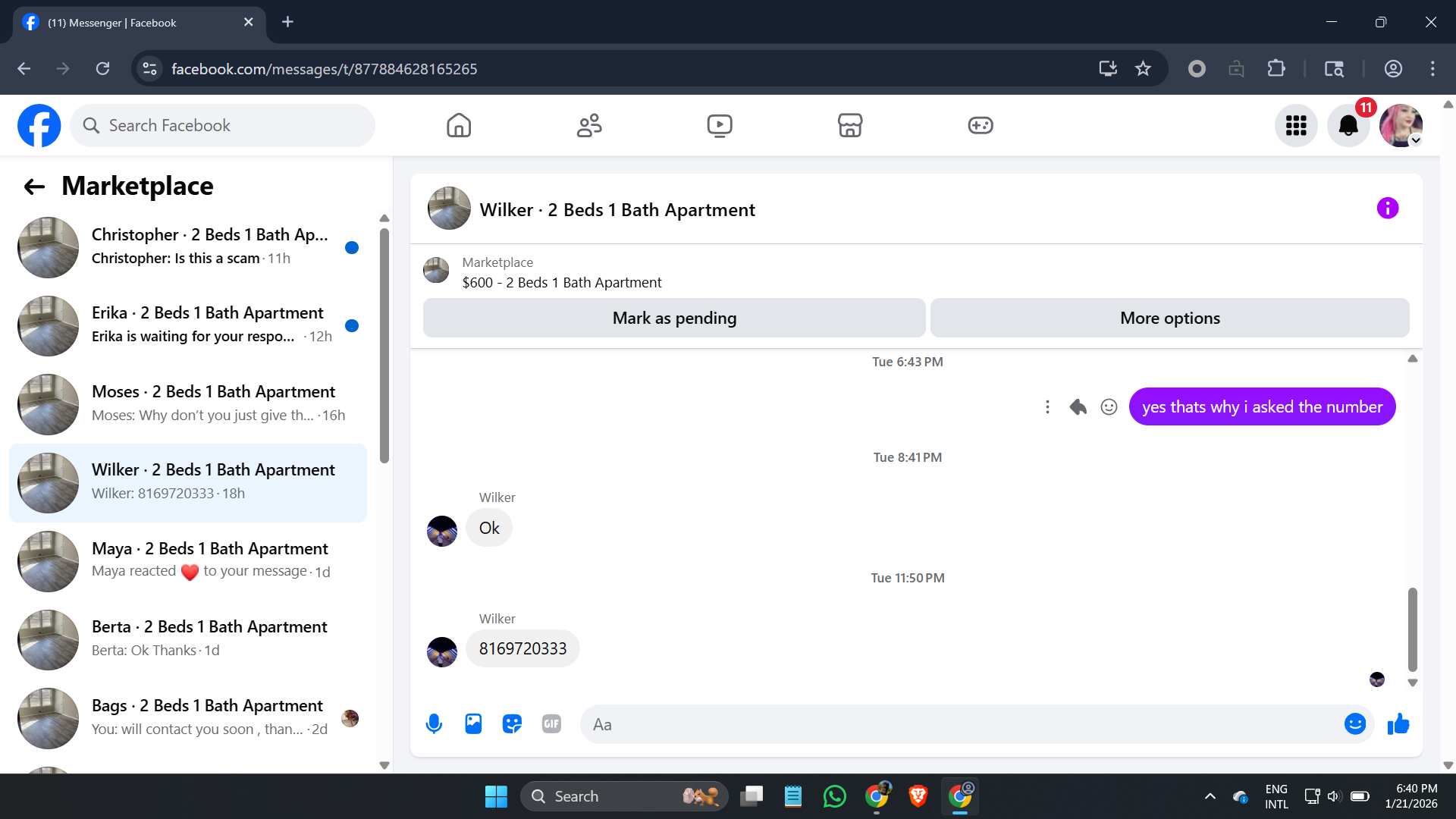Open WhatsApp from the Windows taskbar
This screenshot has width=1456, height=819.
834,796
